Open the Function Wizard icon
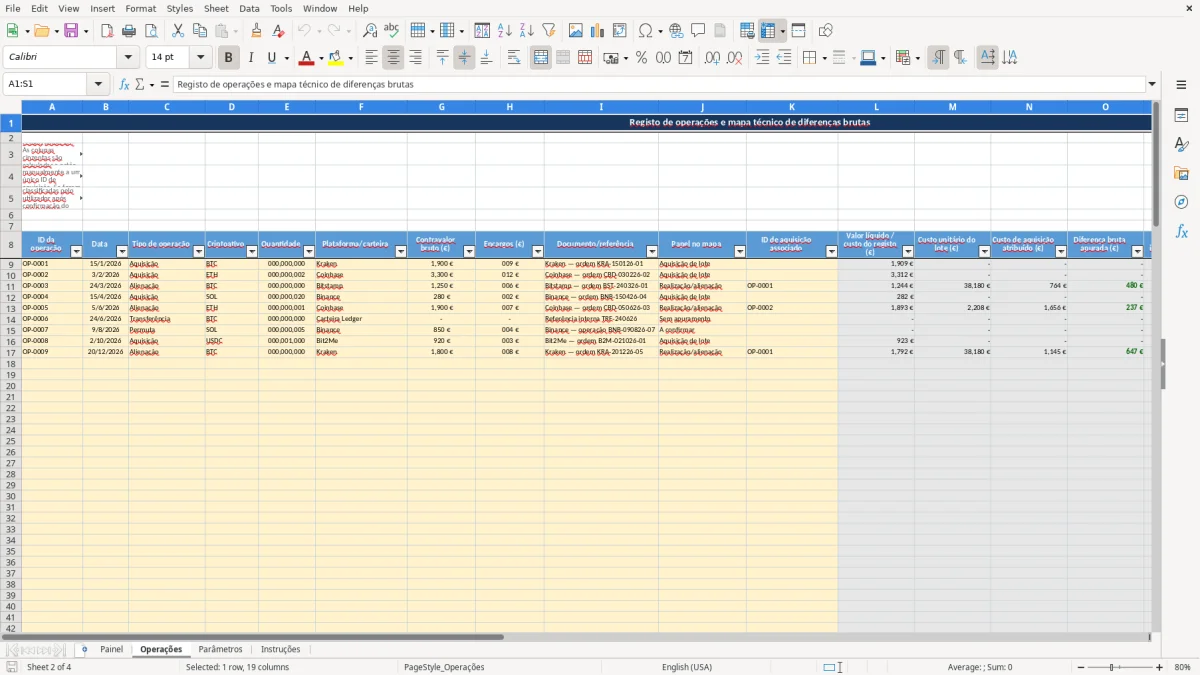This screenshot has height=675, width=1200. 124,84
